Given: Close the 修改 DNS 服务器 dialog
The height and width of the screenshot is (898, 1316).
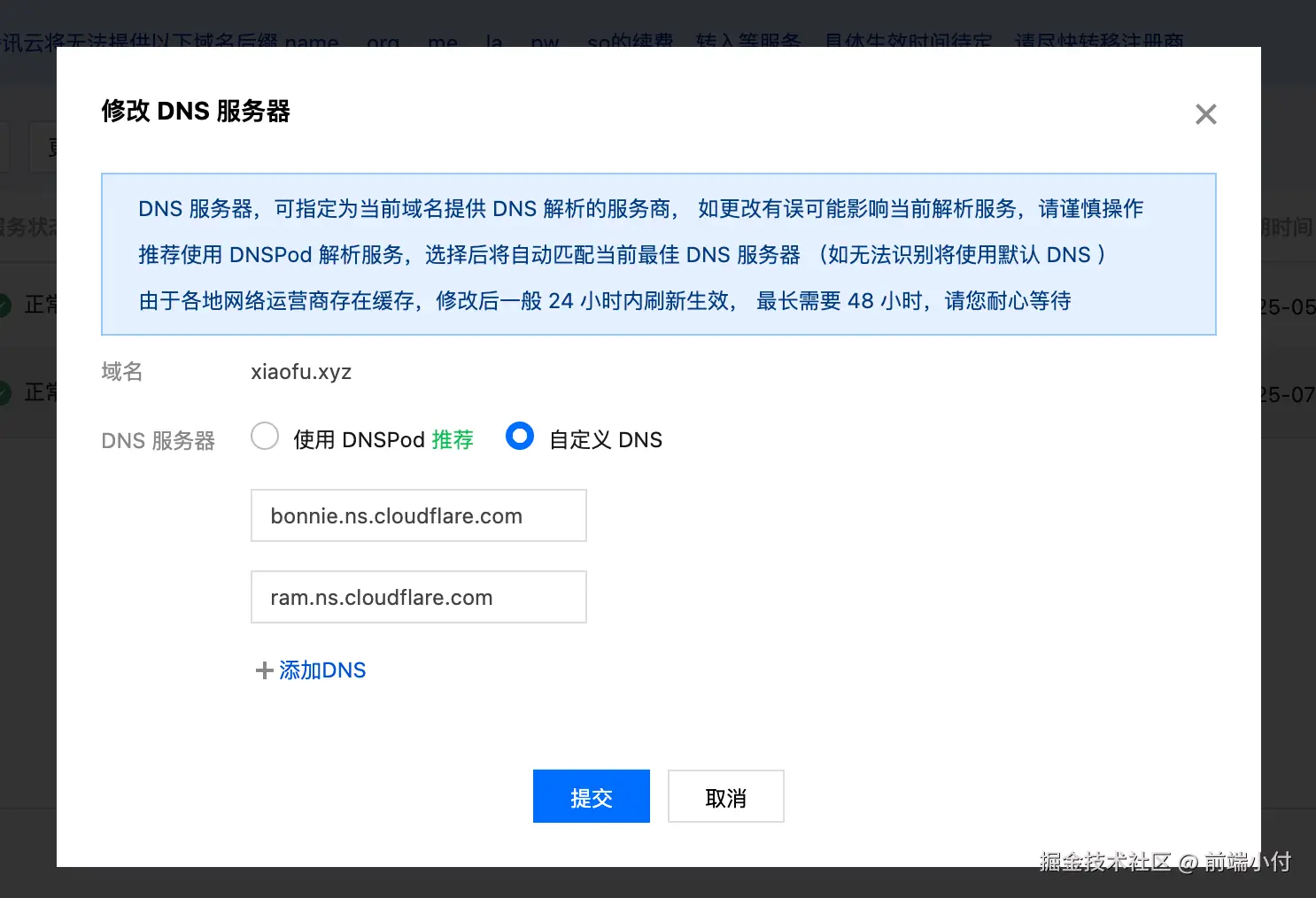Looking at the screenshot, I should (x=1205, y=114).
